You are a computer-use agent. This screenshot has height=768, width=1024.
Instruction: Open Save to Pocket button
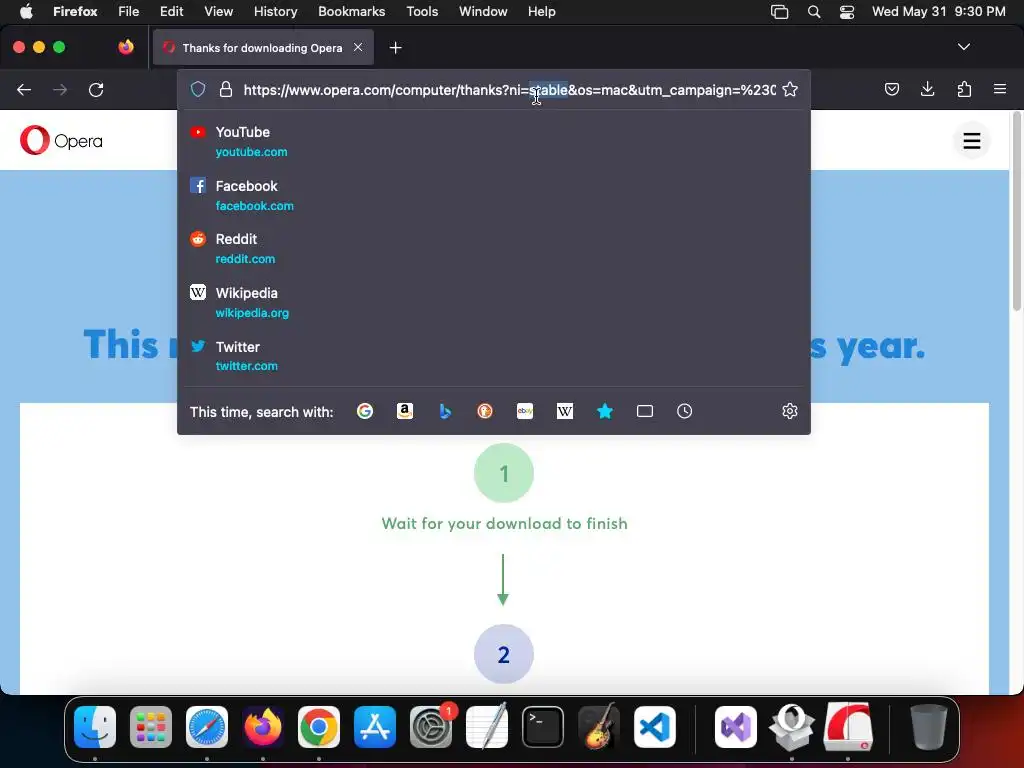(x=891, y=89)
